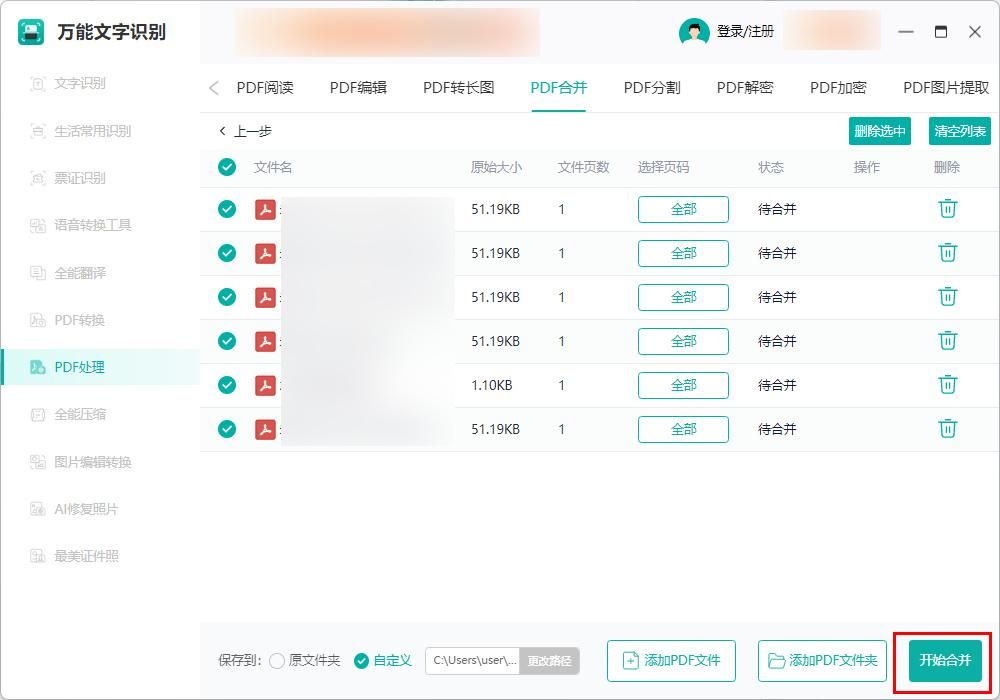
Task: Click the C:\Users\user save path field
Action: click(473, 660)
